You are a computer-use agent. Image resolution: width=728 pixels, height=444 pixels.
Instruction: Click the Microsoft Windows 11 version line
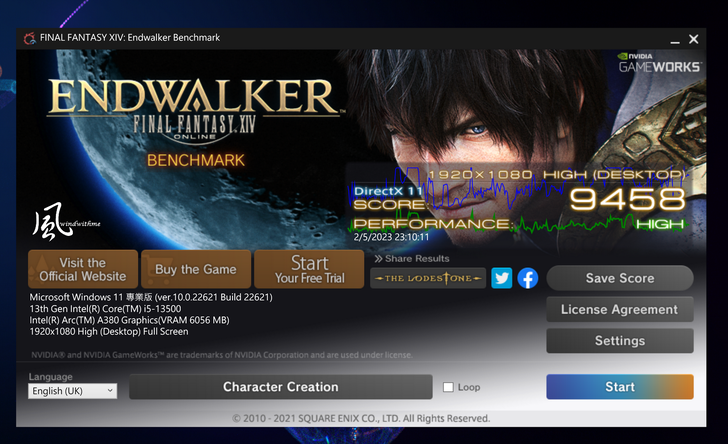tap(151, 297)
